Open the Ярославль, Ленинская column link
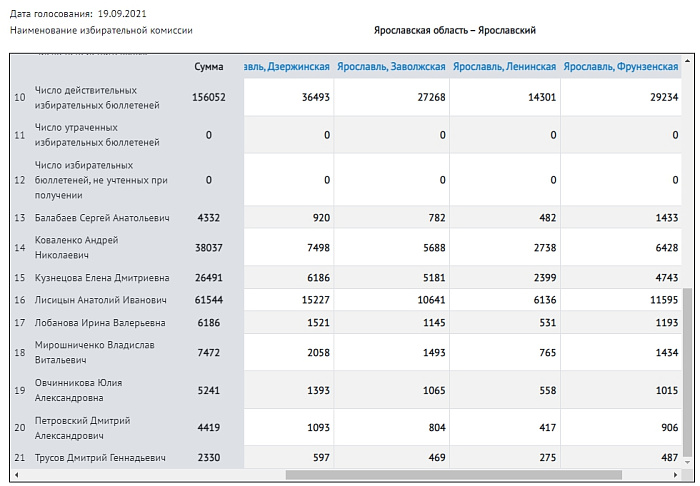700x486 pixels. tap(504, 67)
